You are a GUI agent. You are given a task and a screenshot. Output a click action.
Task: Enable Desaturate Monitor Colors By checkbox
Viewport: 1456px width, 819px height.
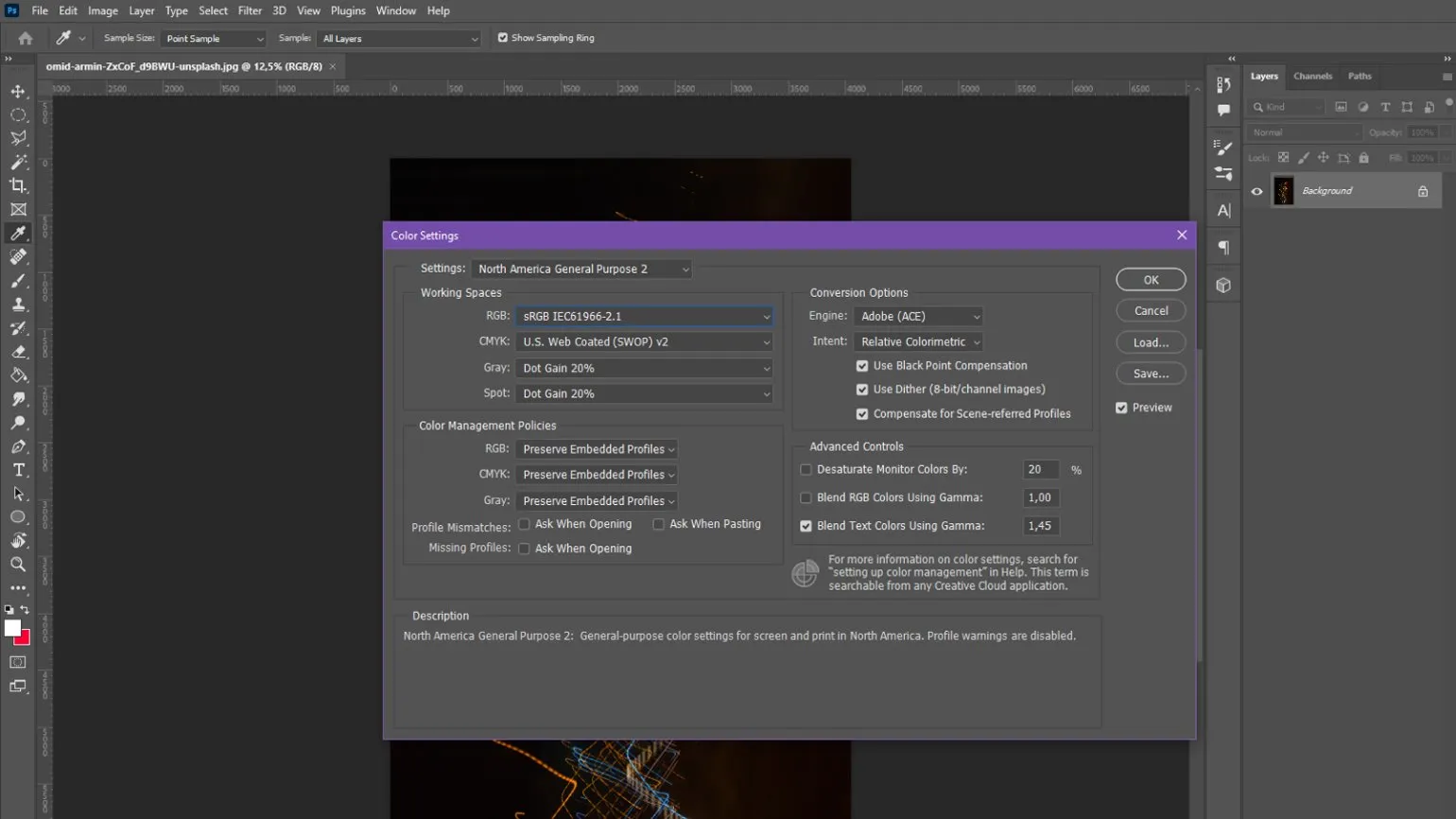click(806, 470)
